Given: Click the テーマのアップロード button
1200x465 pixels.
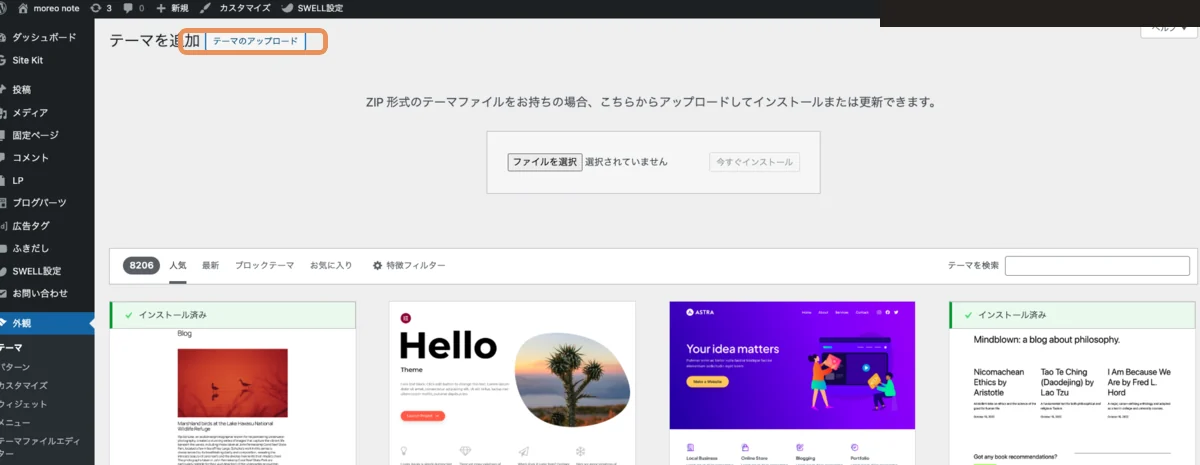Looking at the screenshot, I should tap(255, 41).
